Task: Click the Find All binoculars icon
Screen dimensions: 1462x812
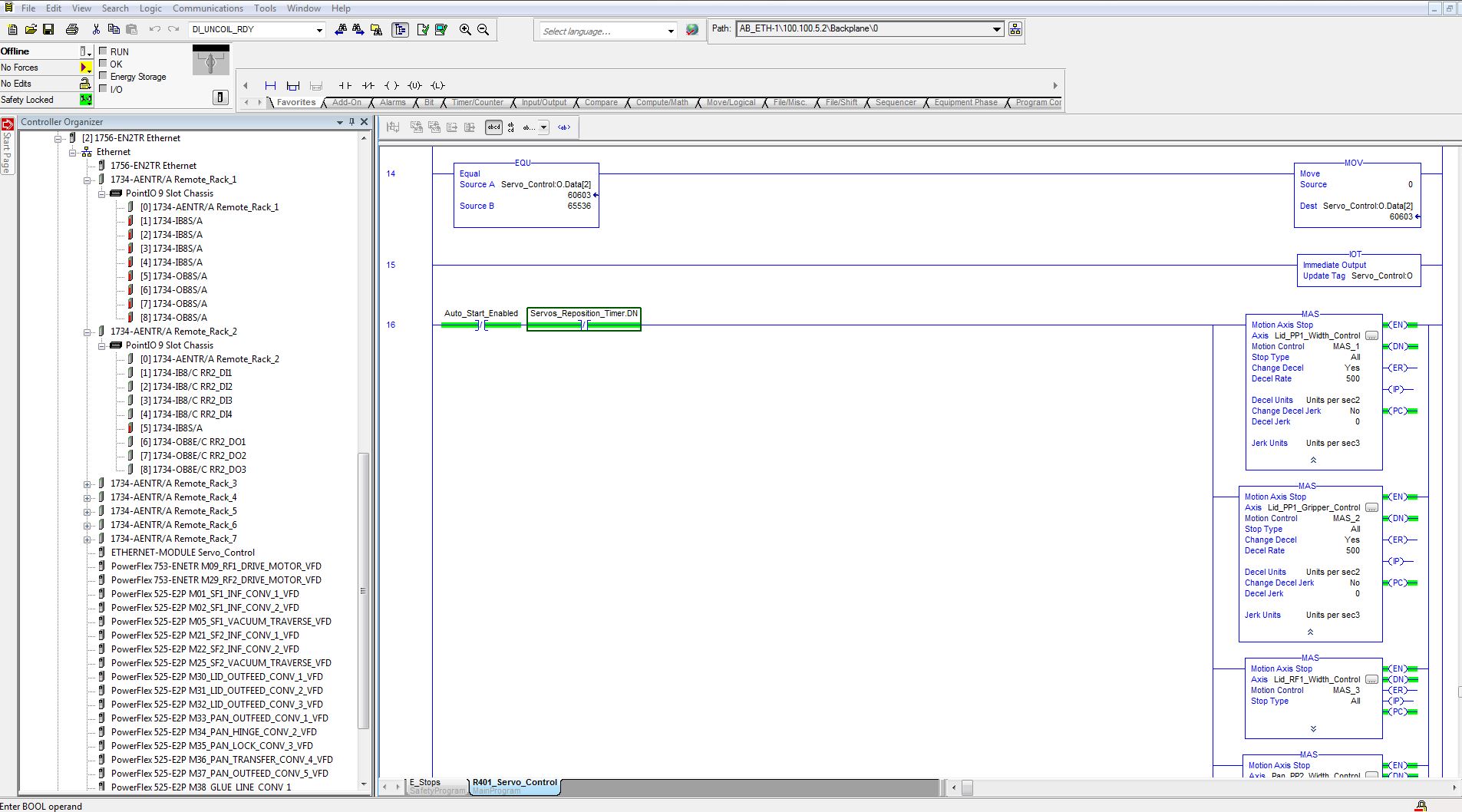Action: 376,29
